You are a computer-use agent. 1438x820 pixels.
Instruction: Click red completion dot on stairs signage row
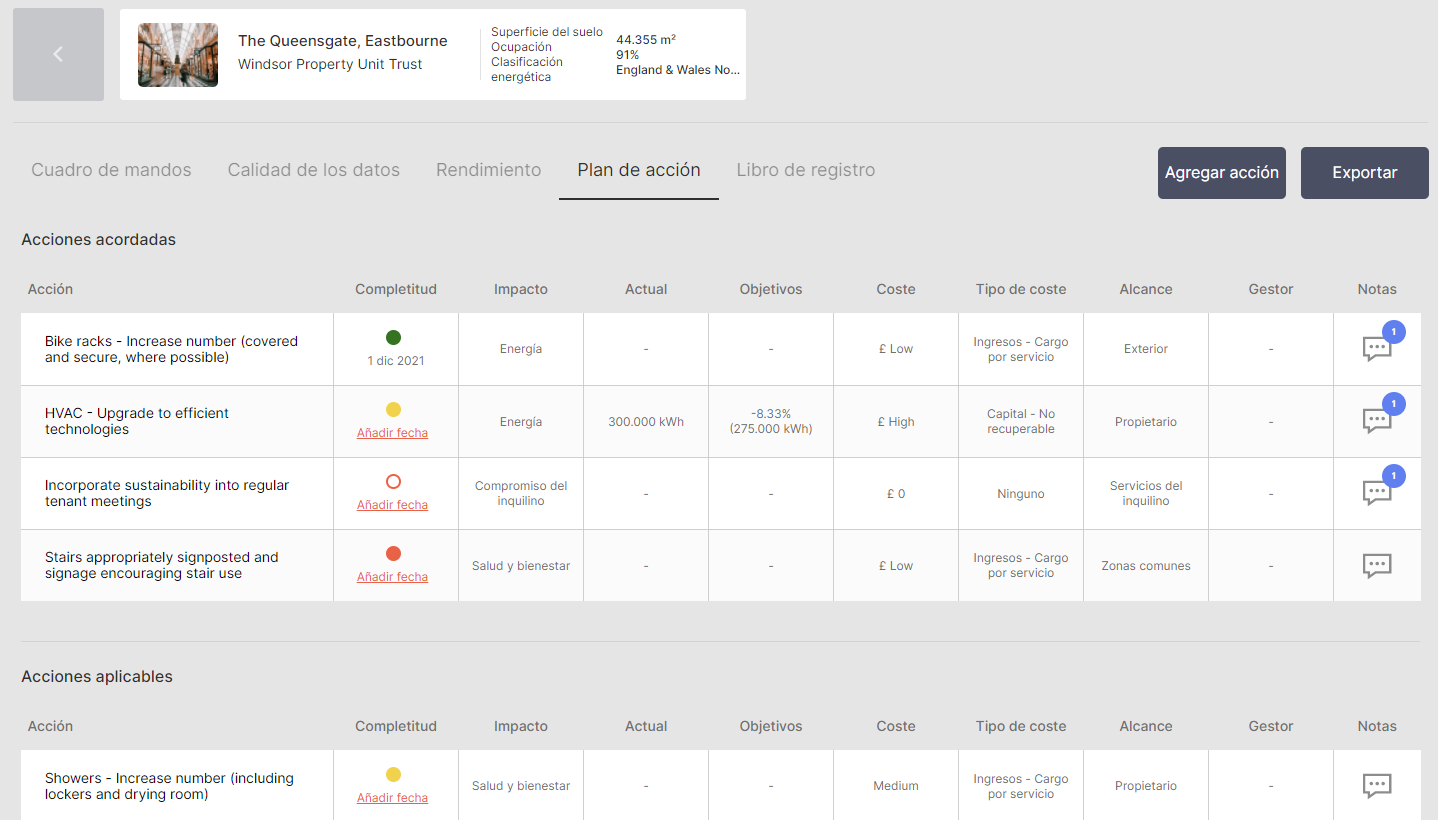click(395, 553)
